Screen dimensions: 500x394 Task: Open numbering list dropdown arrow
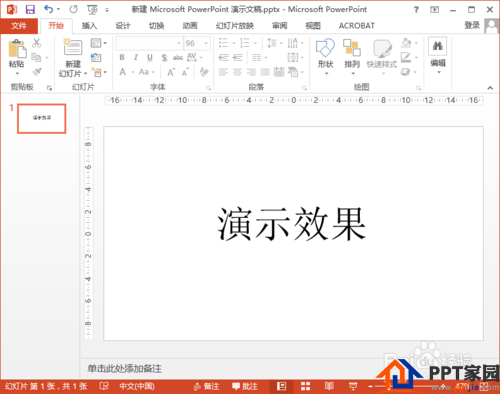[x=255, y=43]
